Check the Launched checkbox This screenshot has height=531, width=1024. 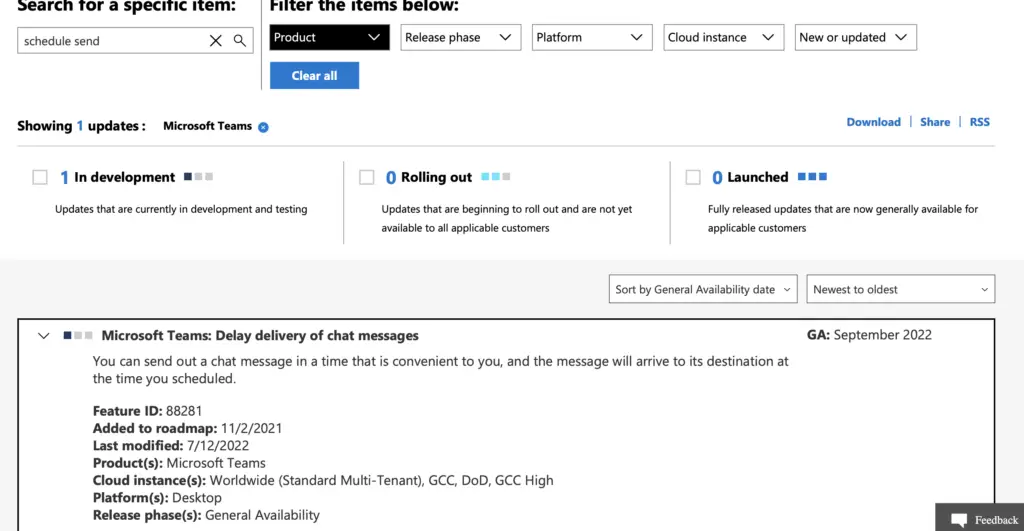coord(693,177)
